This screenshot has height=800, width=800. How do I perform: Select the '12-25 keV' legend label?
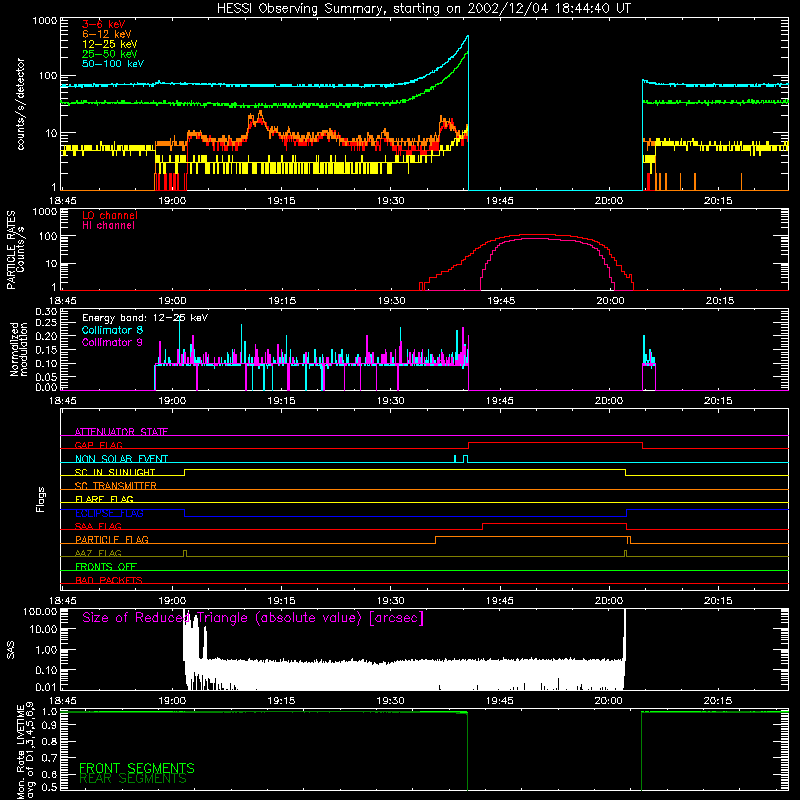tap(110, 44)
